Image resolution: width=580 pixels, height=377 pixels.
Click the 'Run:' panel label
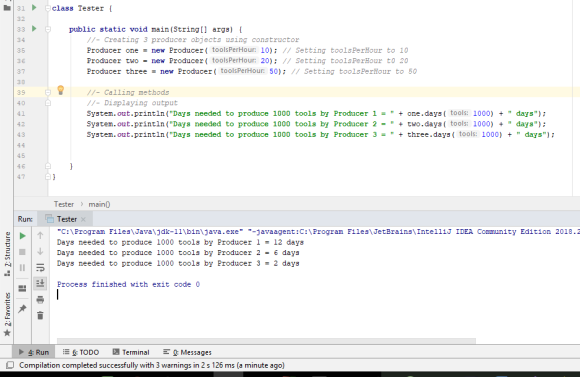25,219
